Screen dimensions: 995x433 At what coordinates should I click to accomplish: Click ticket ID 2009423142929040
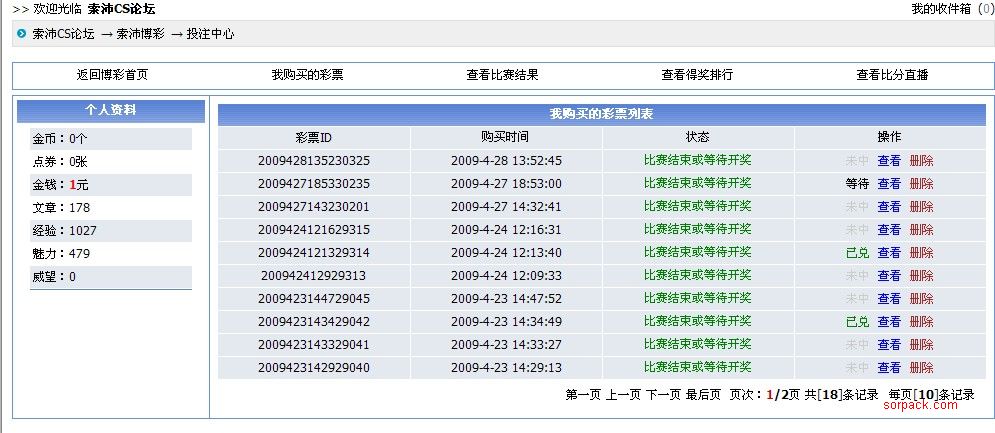314,368
